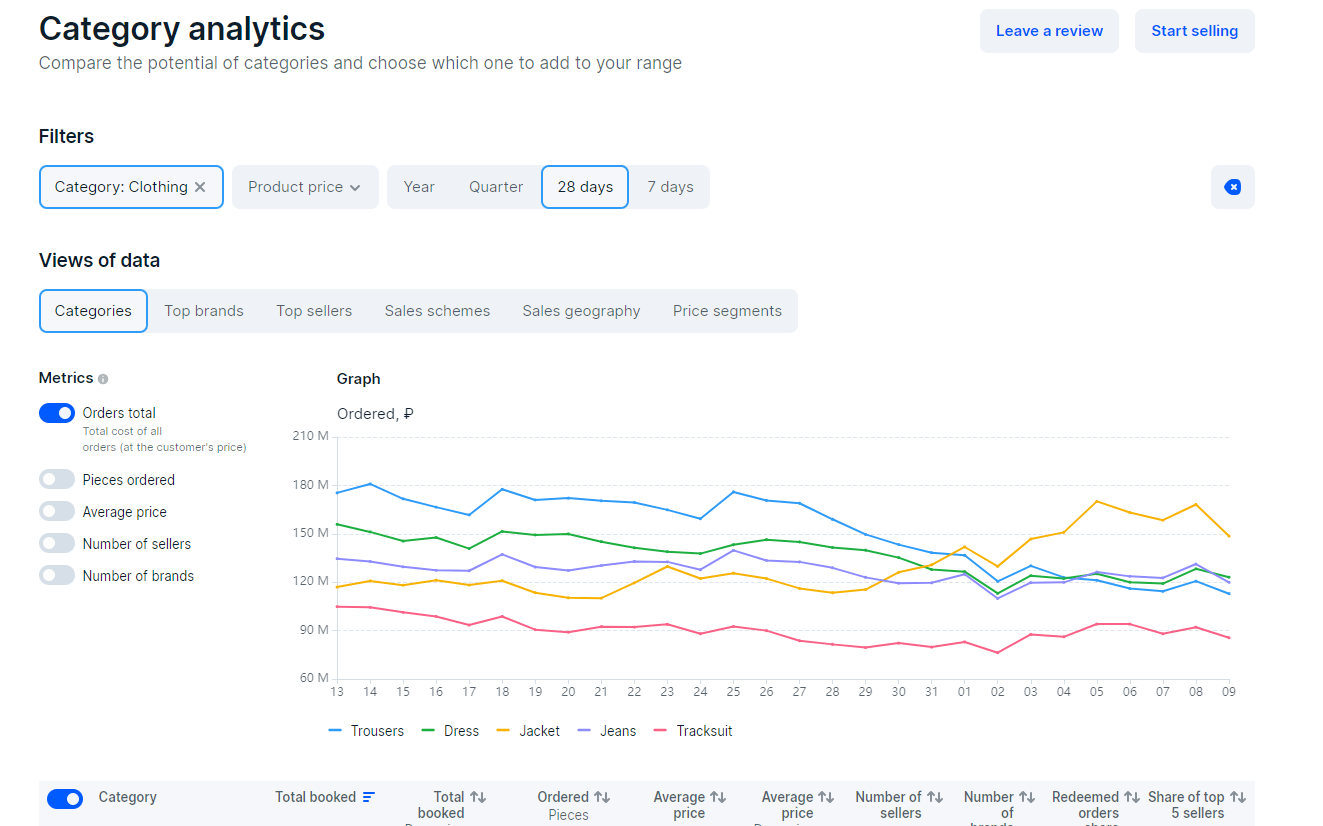
Task: Sort by Number of sellers arrows
Action: coord(934,797)
